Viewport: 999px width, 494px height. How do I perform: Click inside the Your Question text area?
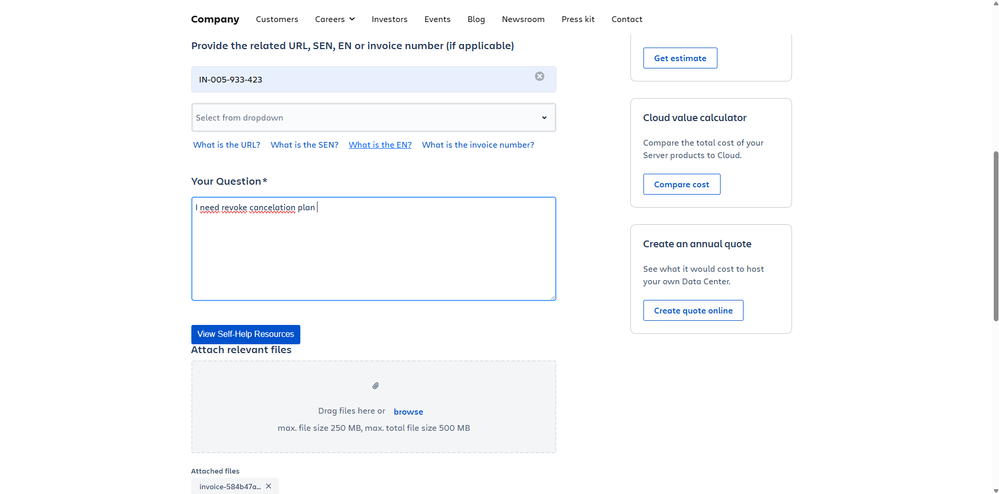tap(373, 249)
